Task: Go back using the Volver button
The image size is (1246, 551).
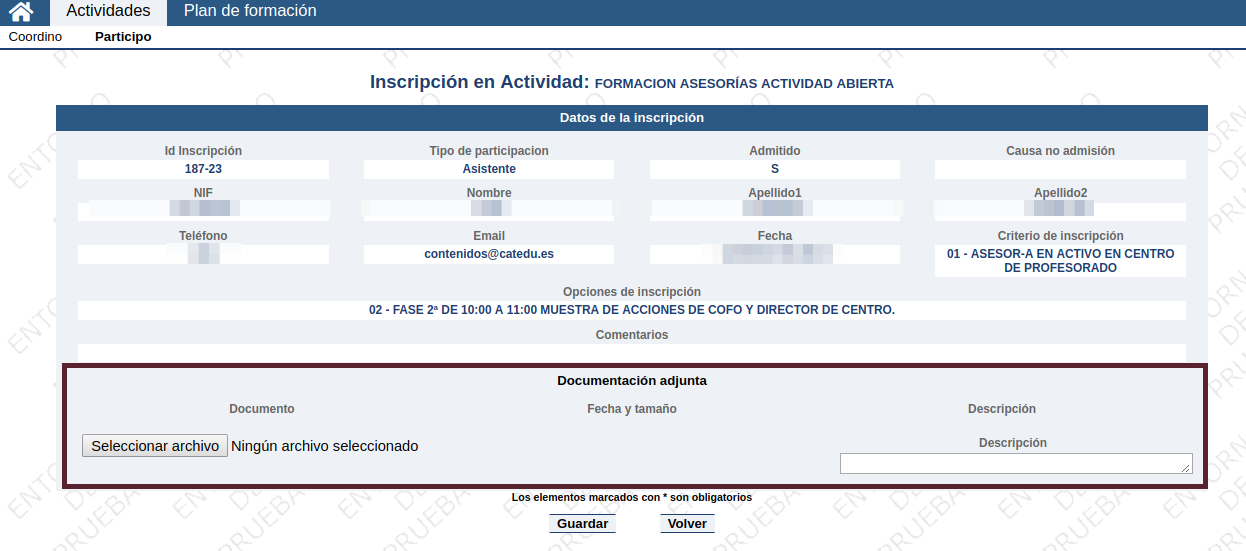Action: coord(687,524)
